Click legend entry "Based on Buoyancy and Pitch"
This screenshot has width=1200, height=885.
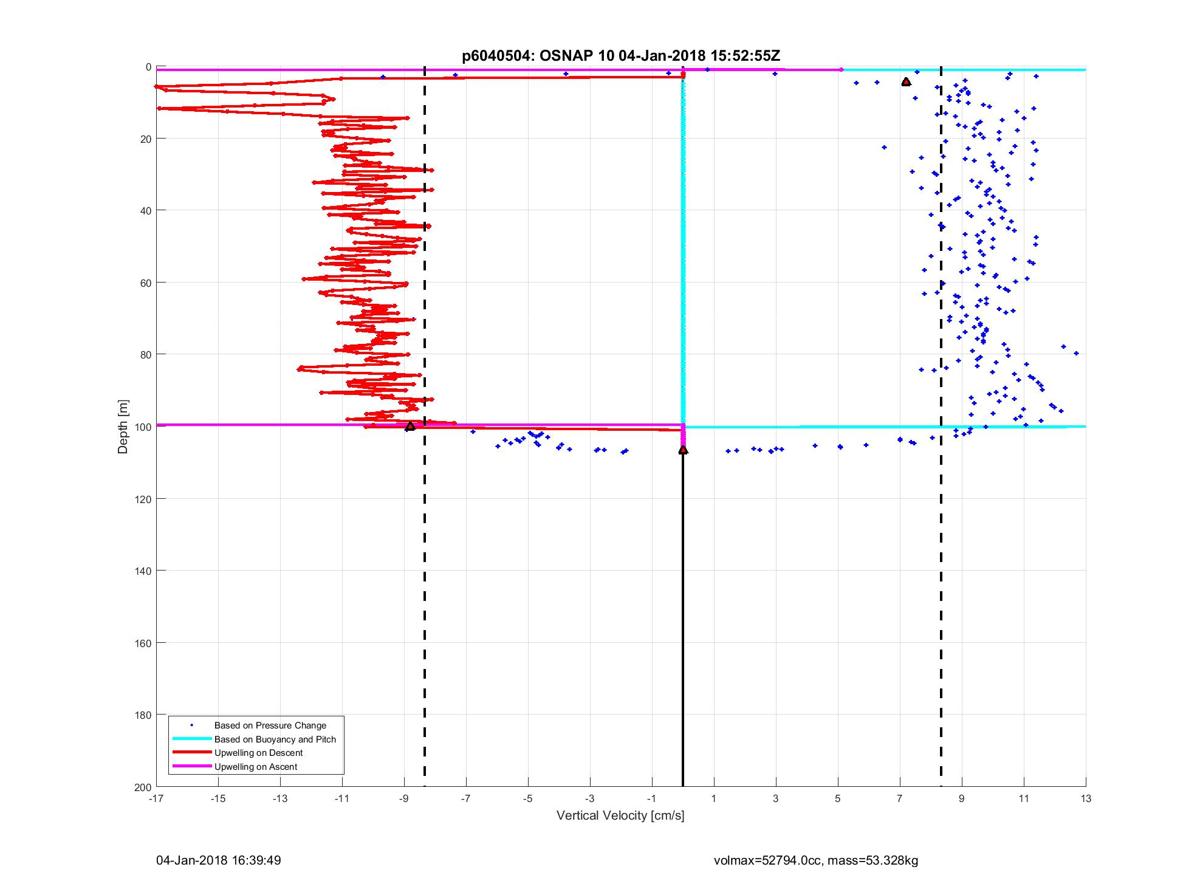coord(275,738)
